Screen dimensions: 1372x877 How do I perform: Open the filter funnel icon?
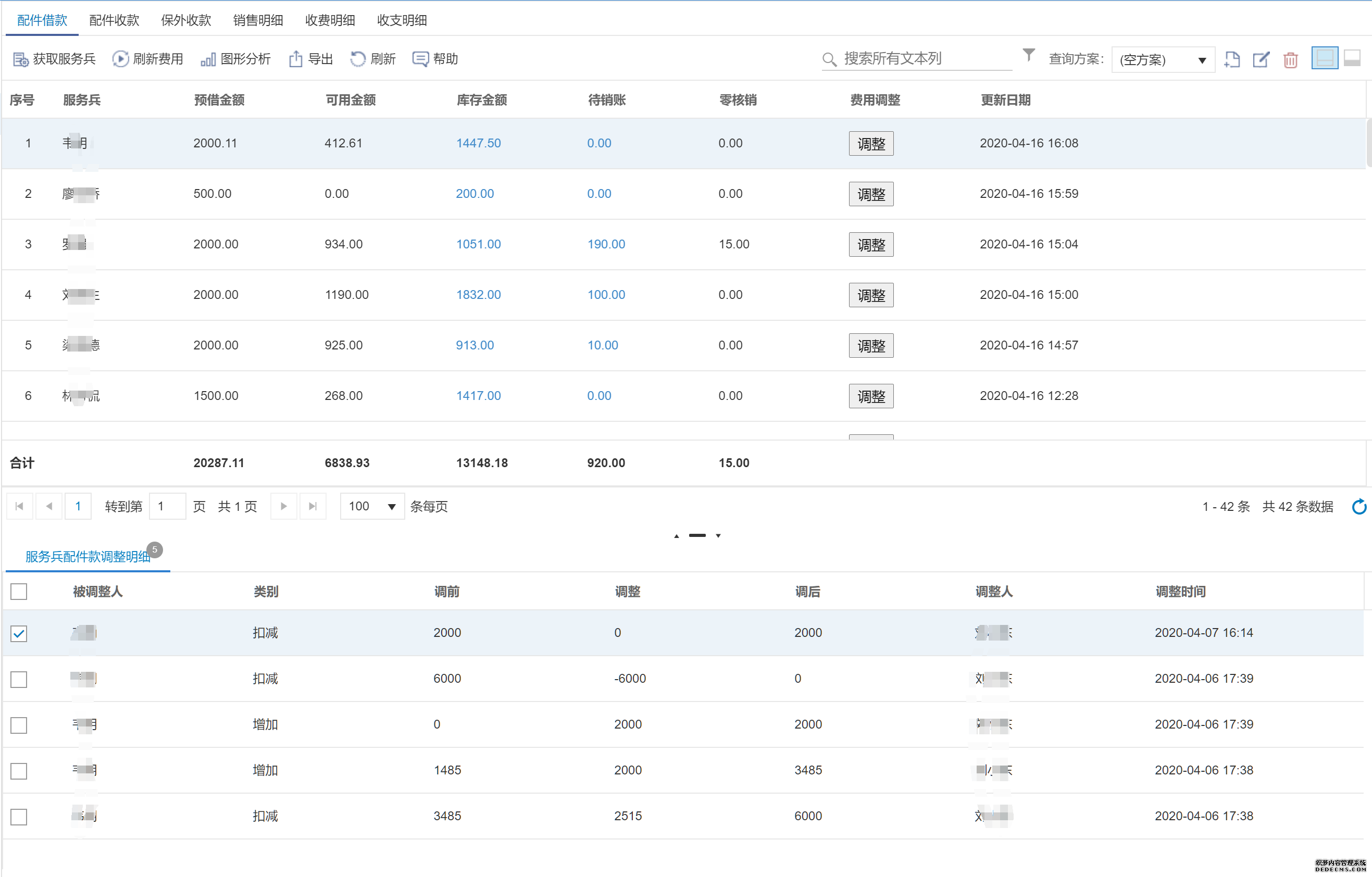pyautogui.click(x=1028, y=55)
